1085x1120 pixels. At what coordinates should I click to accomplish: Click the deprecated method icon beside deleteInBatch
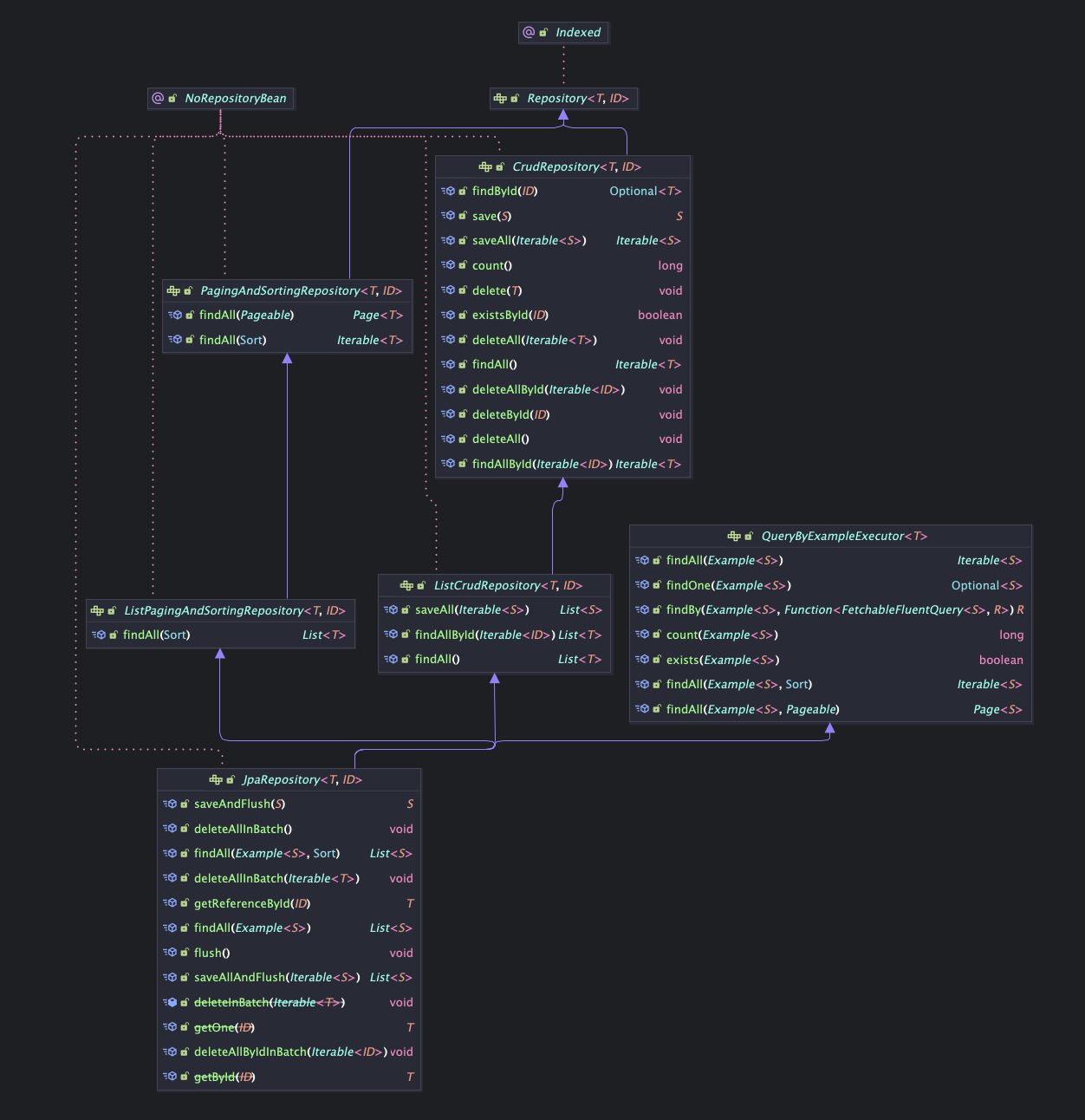pos(170,1002)
